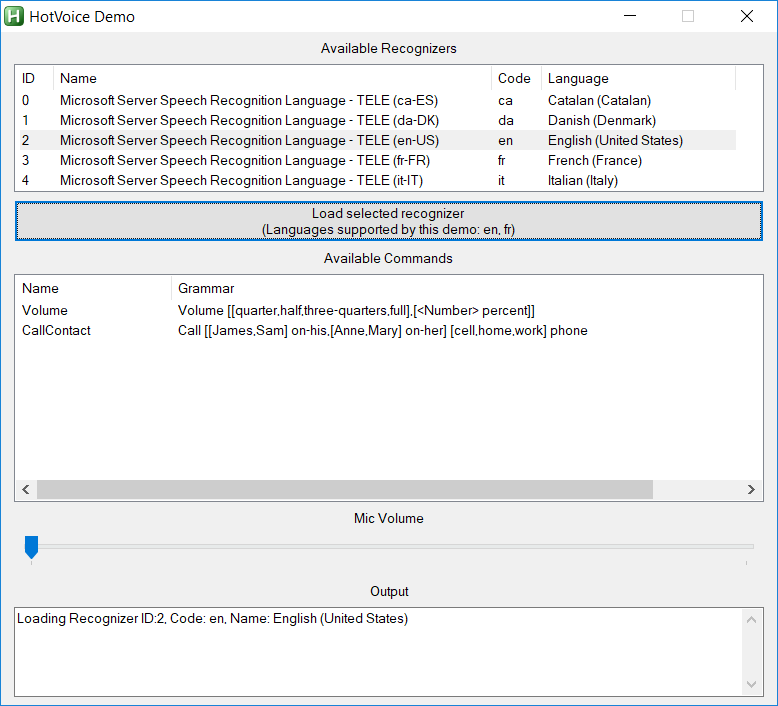
Task: Select the Italian (it-IT) recognizer row
Action: click(x=378, y=181)
